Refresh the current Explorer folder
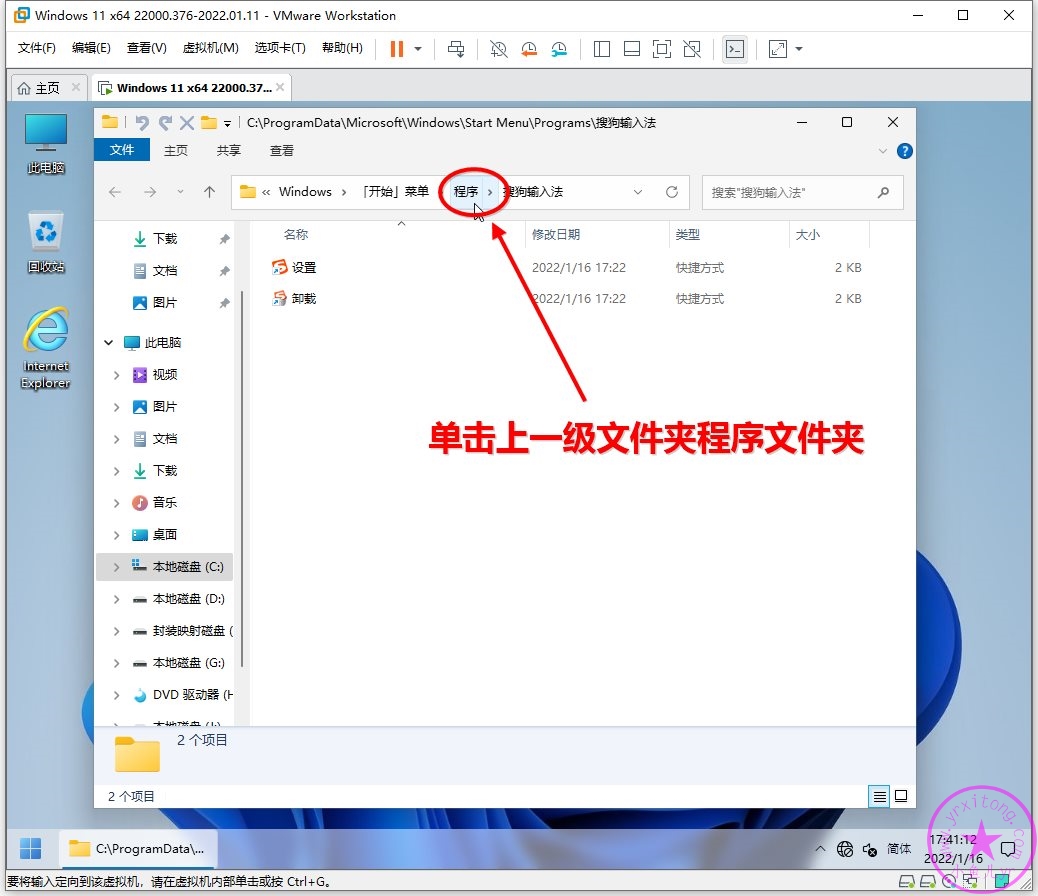 [x=672, y=192]
